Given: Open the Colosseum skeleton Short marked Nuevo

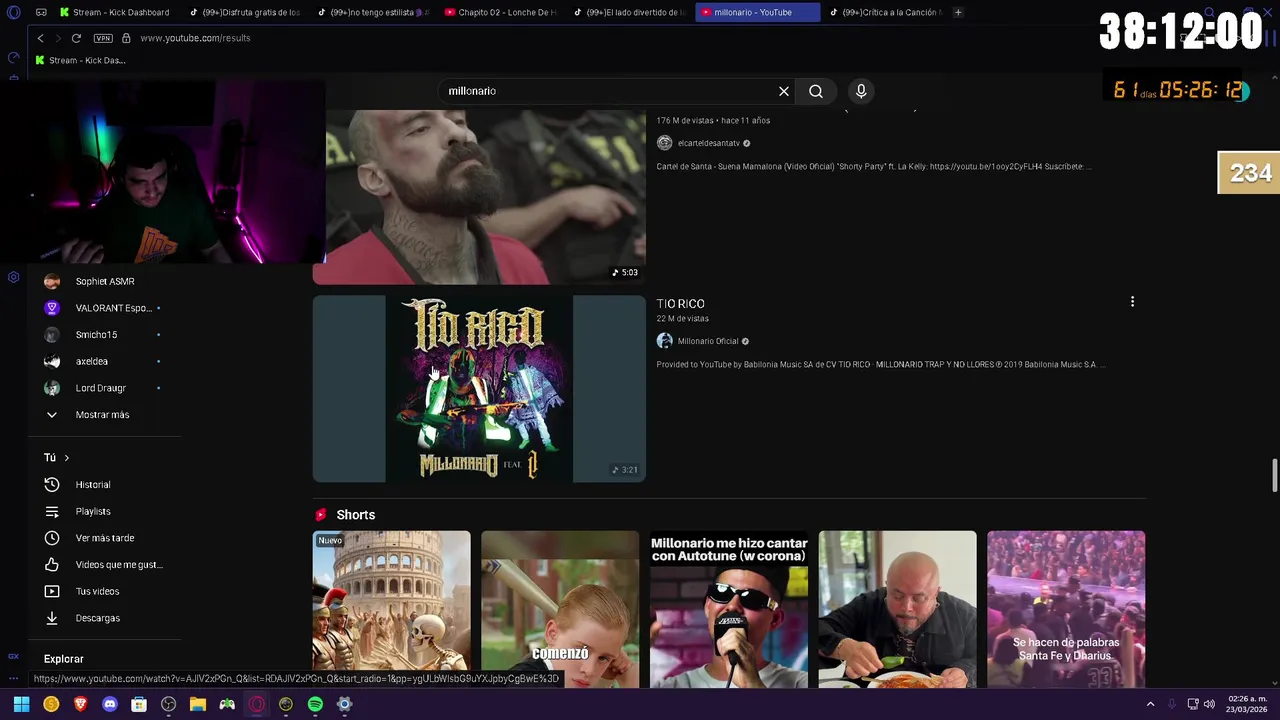Looking at the screenshot, I should pyautogui.click(x=391, y=609).
